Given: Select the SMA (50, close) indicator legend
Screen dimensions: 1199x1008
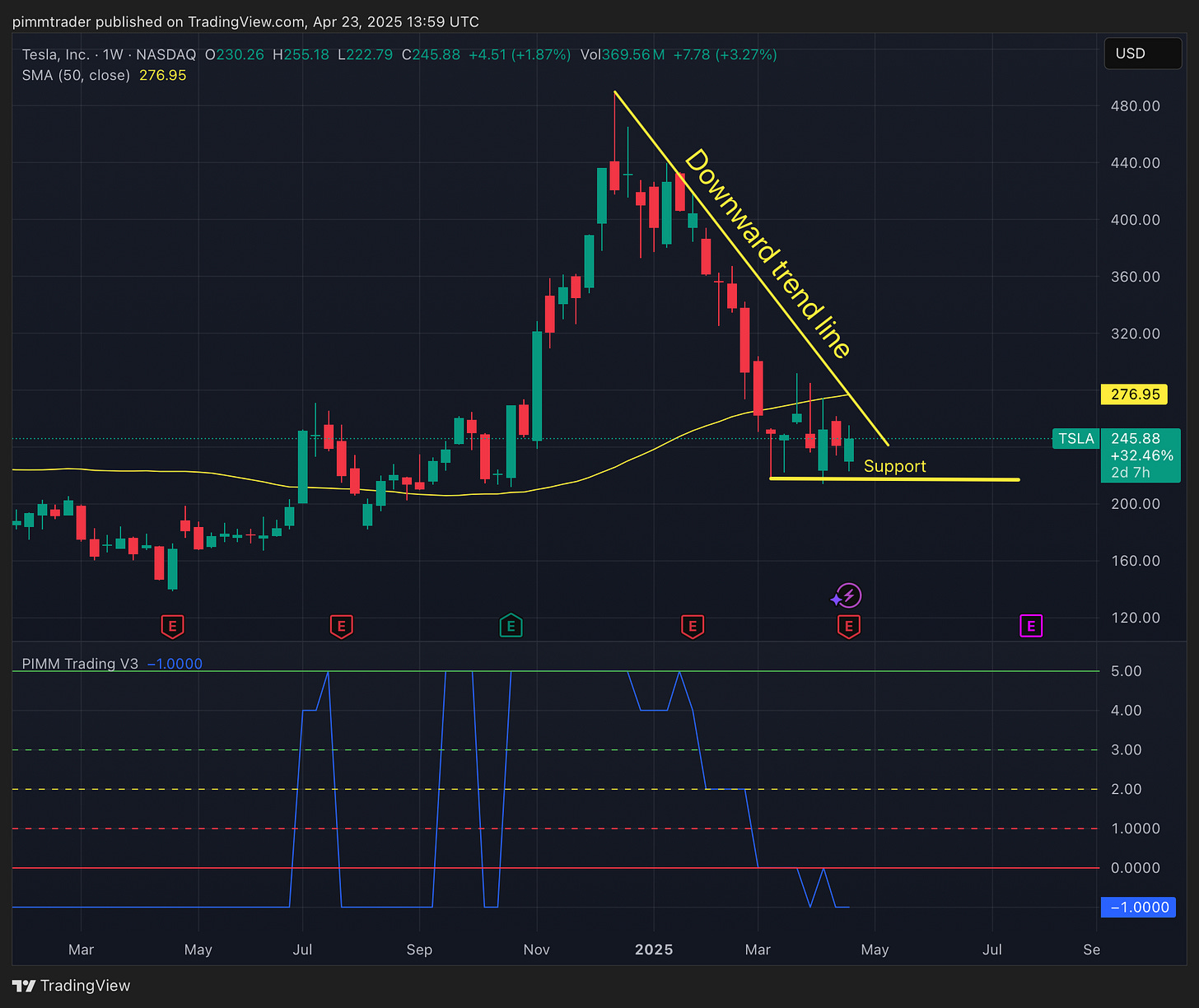Looking at the screenshot, I should [x=76, y=75].
